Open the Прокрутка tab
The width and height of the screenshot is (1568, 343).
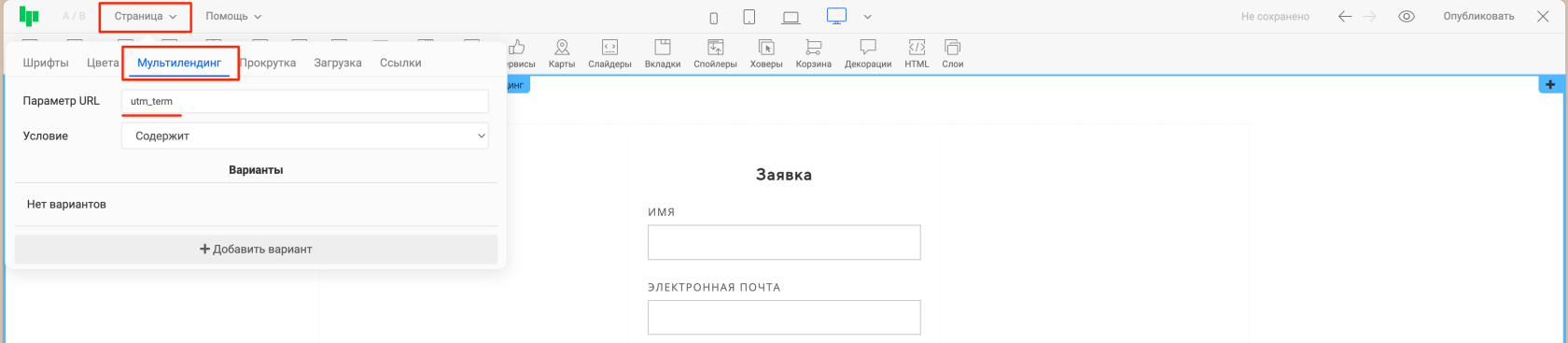[x=268, y=63]
